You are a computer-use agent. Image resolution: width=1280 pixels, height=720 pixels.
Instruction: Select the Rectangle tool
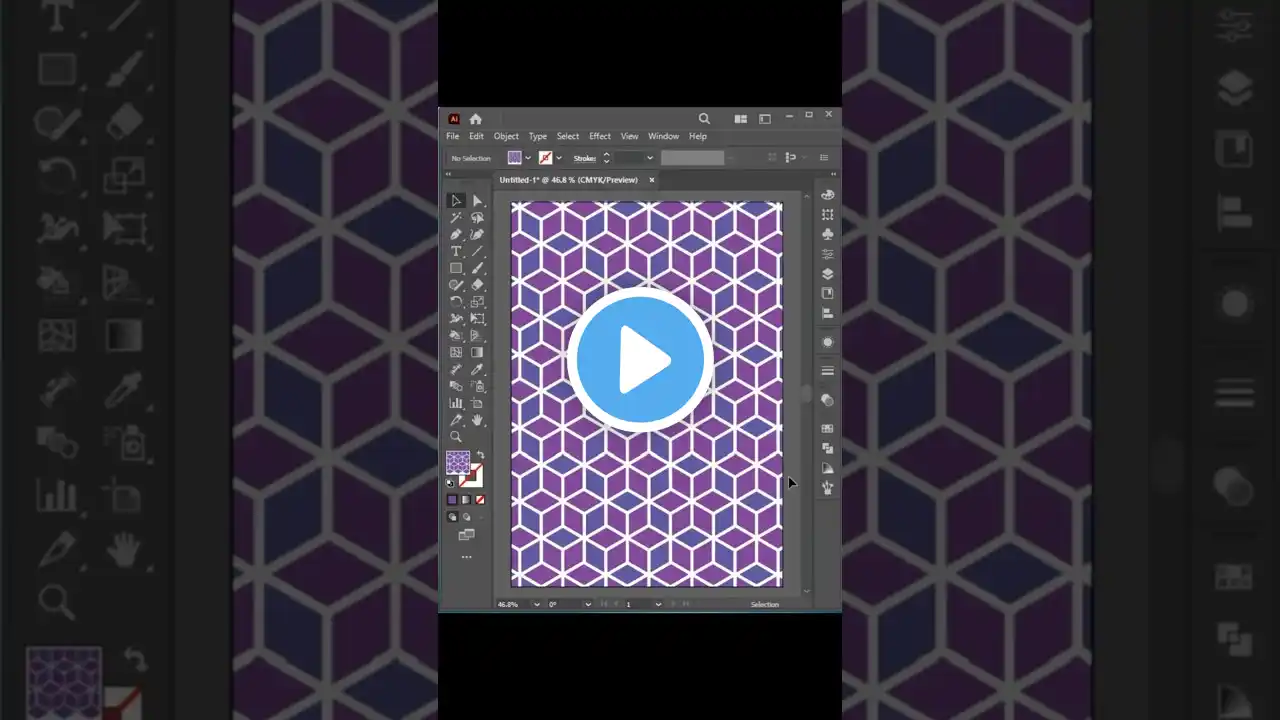(456, 268)
